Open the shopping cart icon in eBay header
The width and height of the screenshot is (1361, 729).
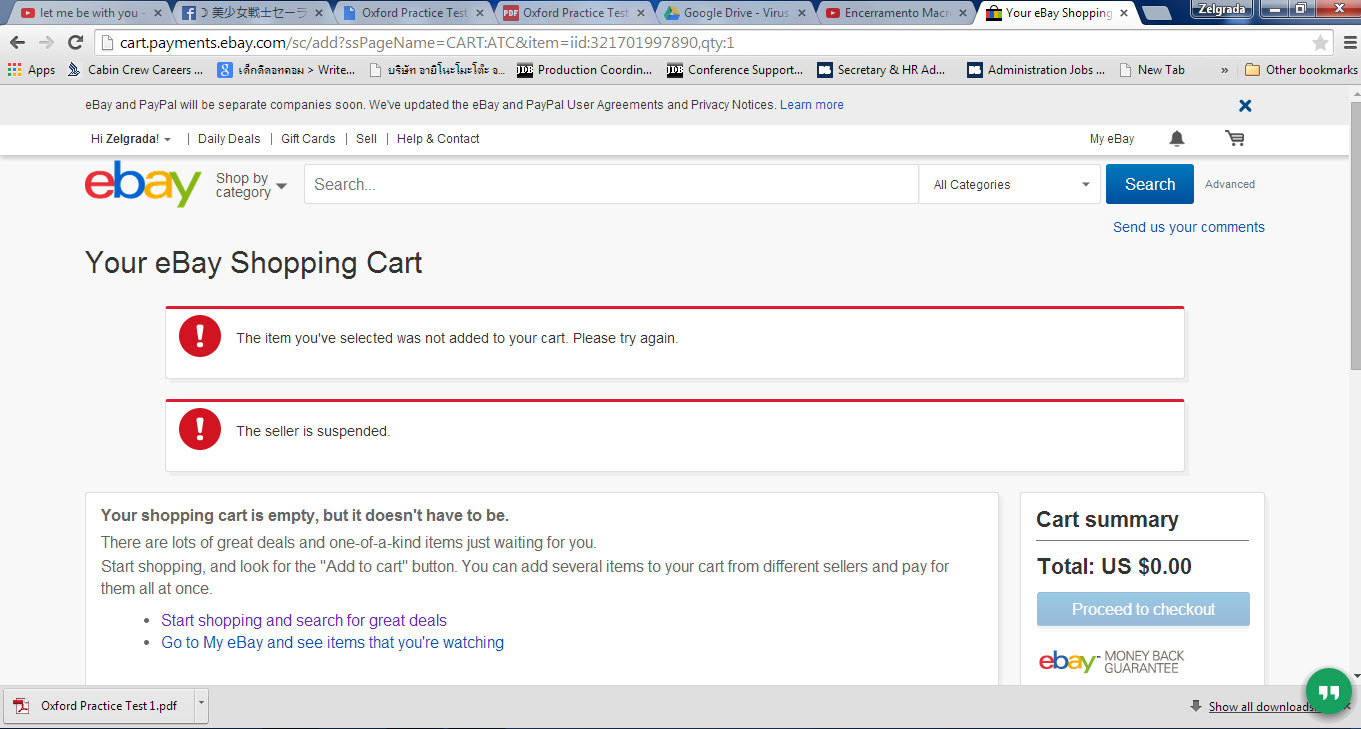1235,139
